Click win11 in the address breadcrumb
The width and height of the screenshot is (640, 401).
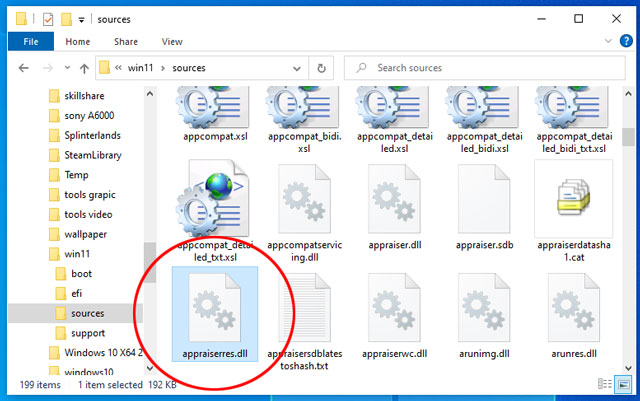(x=140, y=68)
